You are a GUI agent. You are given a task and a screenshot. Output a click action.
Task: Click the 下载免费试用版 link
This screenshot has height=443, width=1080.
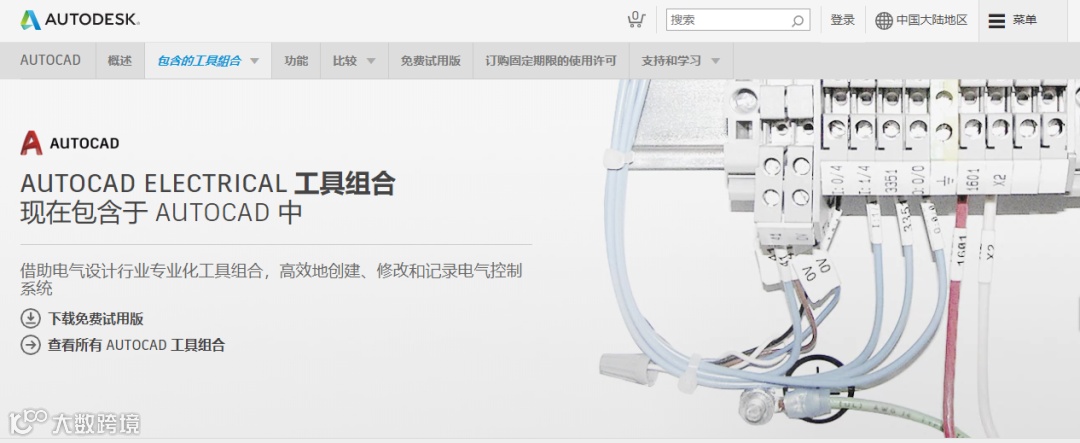(x=95, y=319)
